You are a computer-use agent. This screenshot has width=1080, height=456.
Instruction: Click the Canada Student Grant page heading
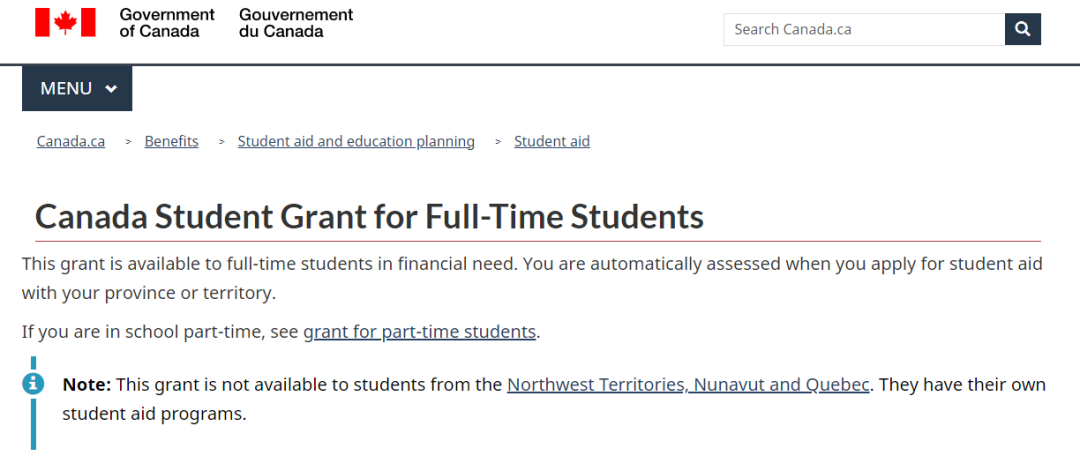pos(369,216)
